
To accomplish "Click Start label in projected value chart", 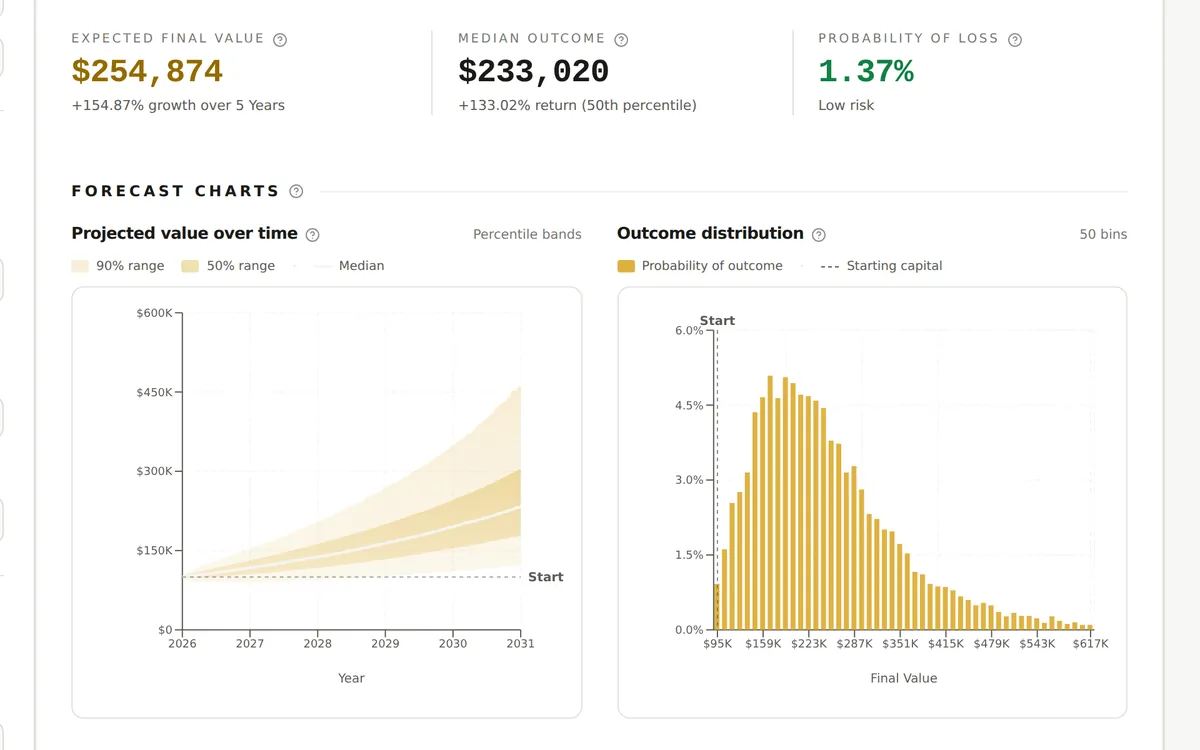I will tap(546, 577).
